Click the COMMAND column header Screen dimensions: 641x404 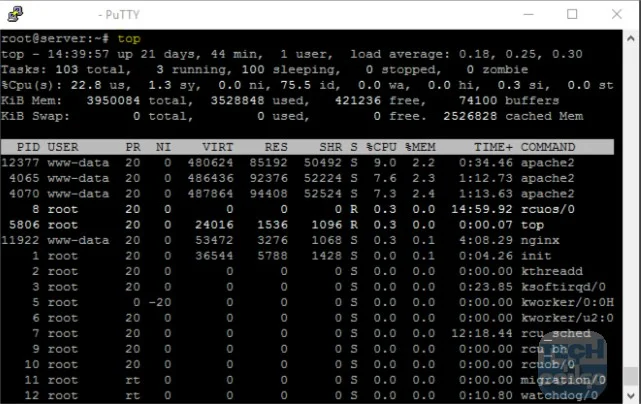pos(548,147)
